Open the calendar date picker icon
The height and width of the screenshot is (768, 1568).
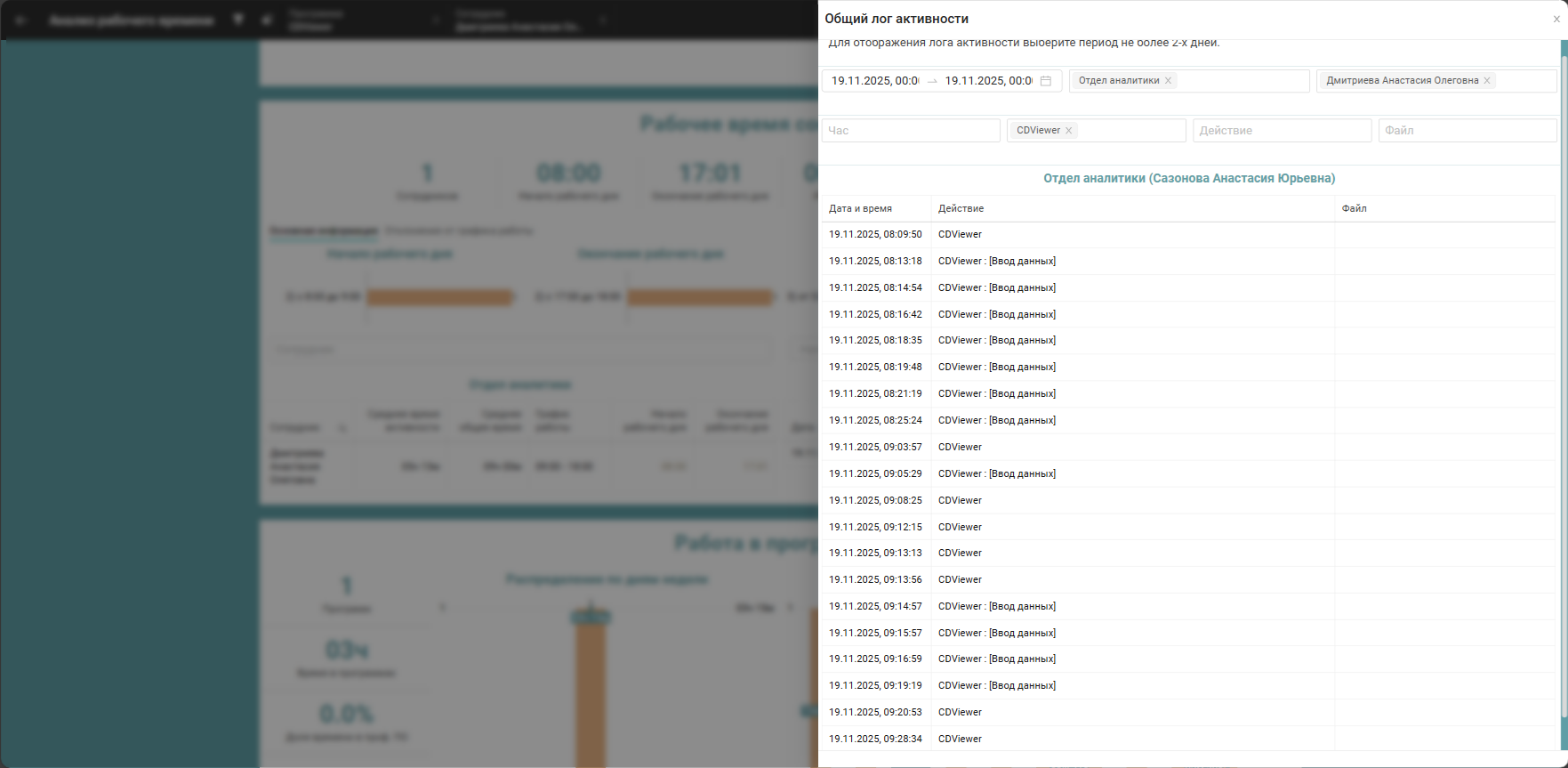coord(1046,81)
